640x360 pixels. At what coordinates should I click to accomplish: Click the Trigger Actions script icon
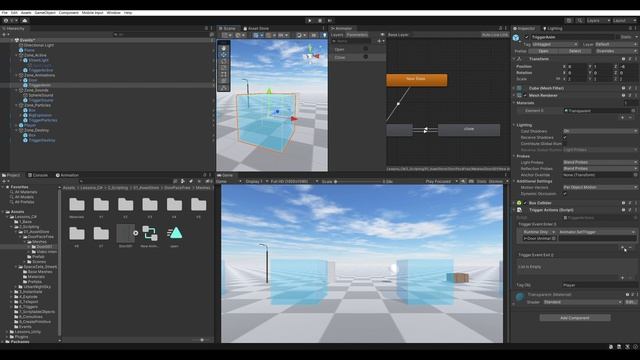click(519, 210)
